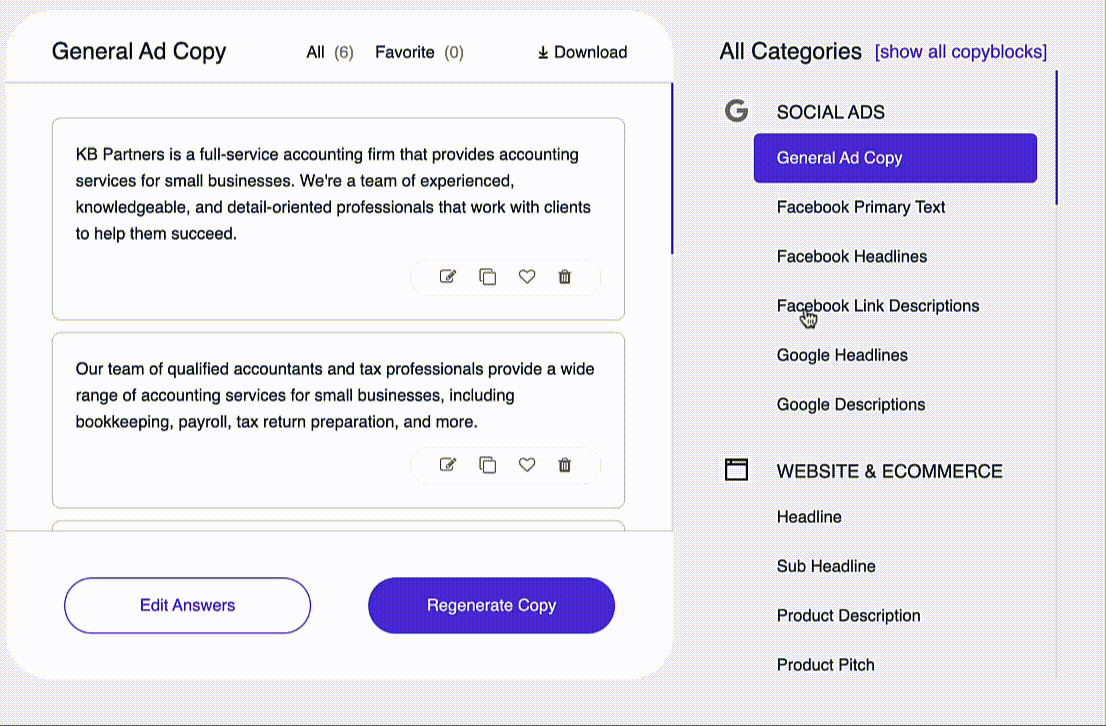The height and width of the screenshot is (726, 1106).
Task: Click the copy list vertical scrollbar
Action: pyautogui.click(x=672, y=169)
